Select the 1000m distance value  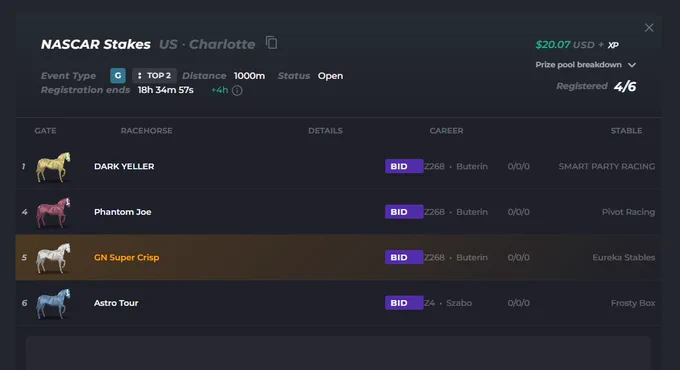pyautogui.click(x=249, y=75)
